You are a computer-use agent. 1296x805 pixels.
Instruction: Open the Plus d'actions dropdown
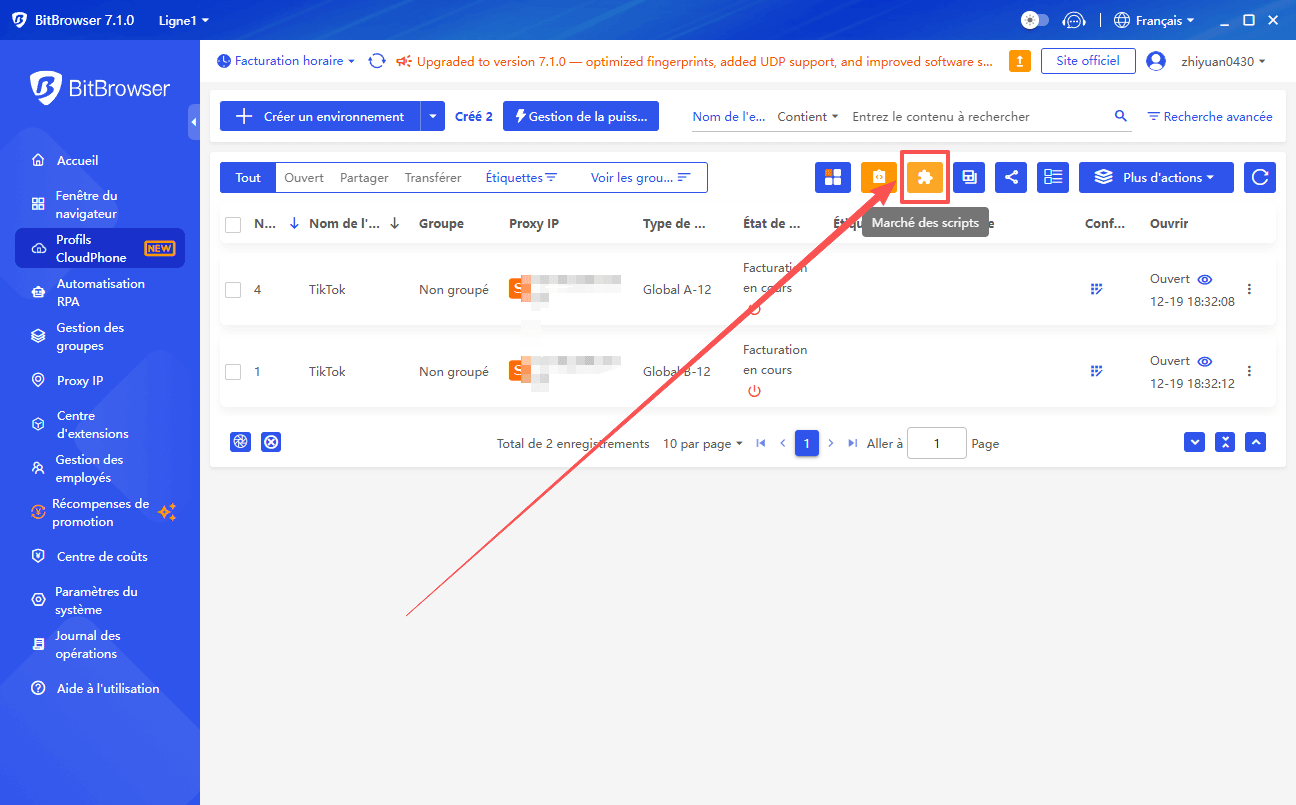pos(1156,177)
